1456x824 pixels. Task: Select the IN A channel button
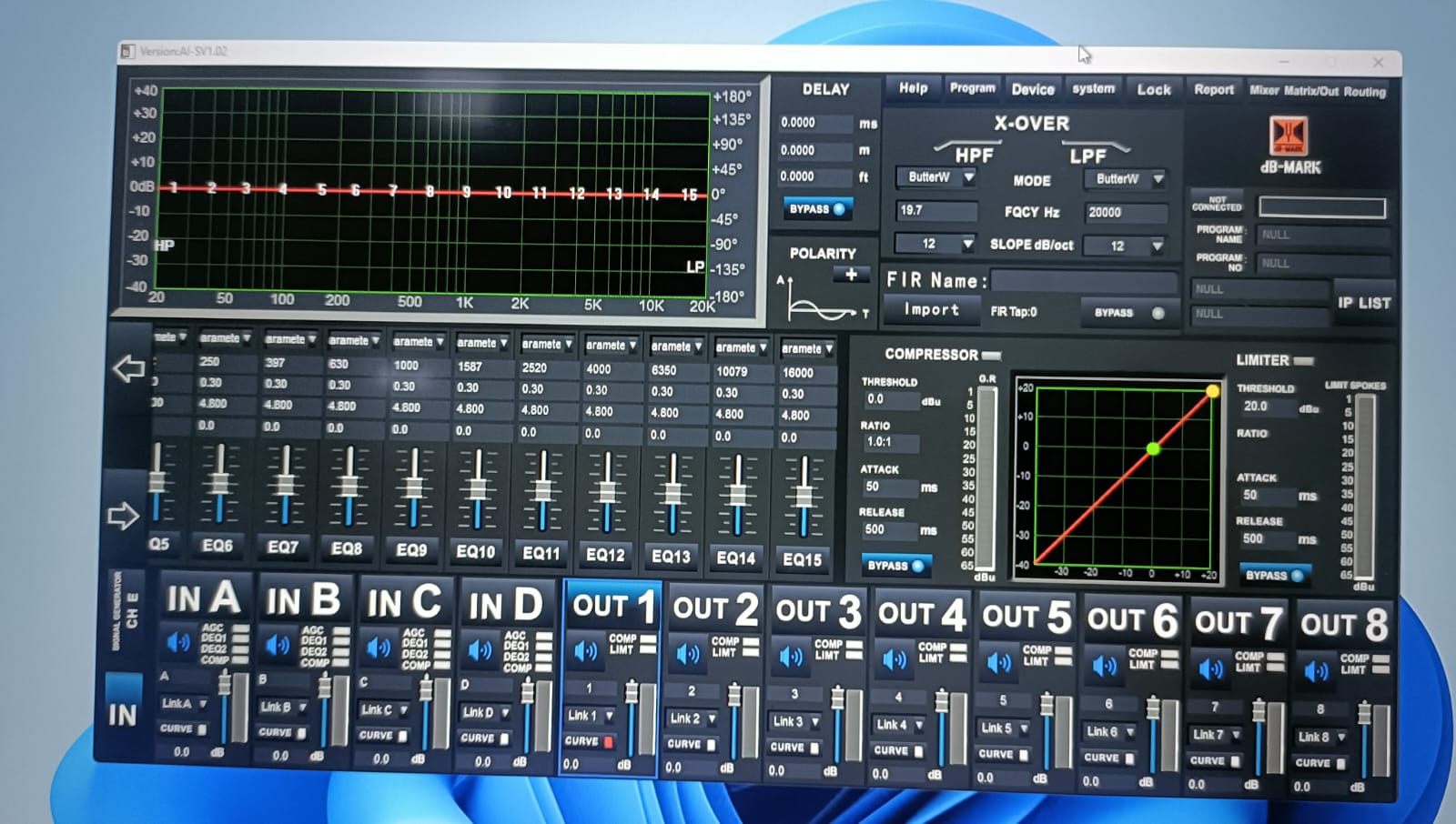point(202,598)
